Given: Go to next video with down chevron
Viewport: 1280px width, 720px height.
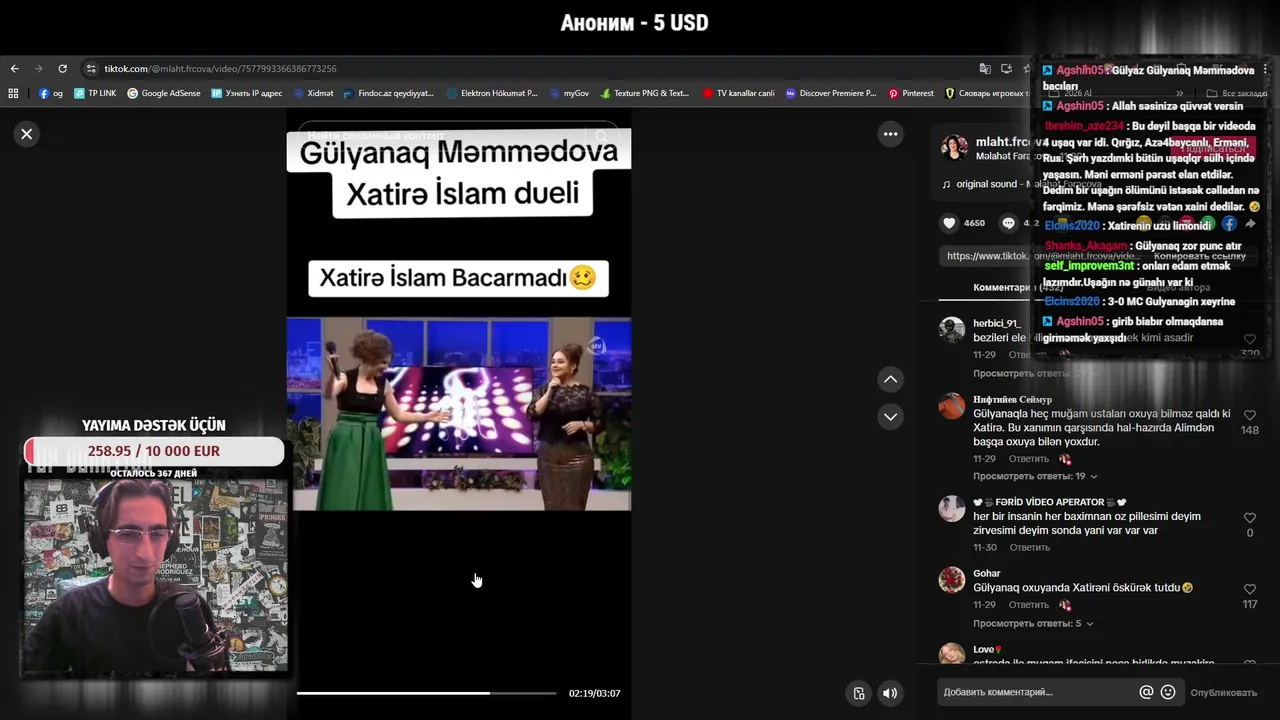Looking at the screenshot, I should tap(890, 416).
